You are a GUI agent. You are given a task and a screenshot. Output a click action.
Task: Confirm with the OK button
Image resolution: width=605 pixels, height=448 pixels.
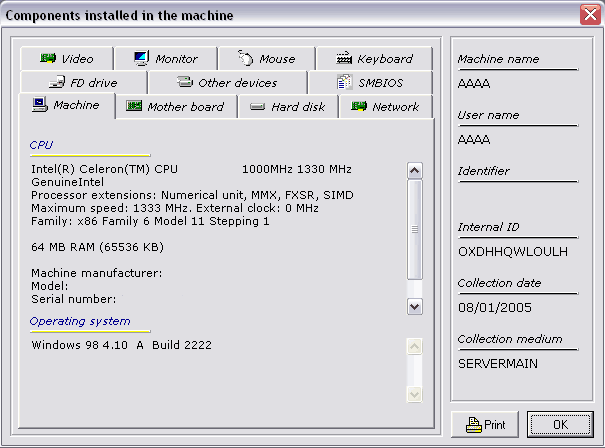[560, 424]
